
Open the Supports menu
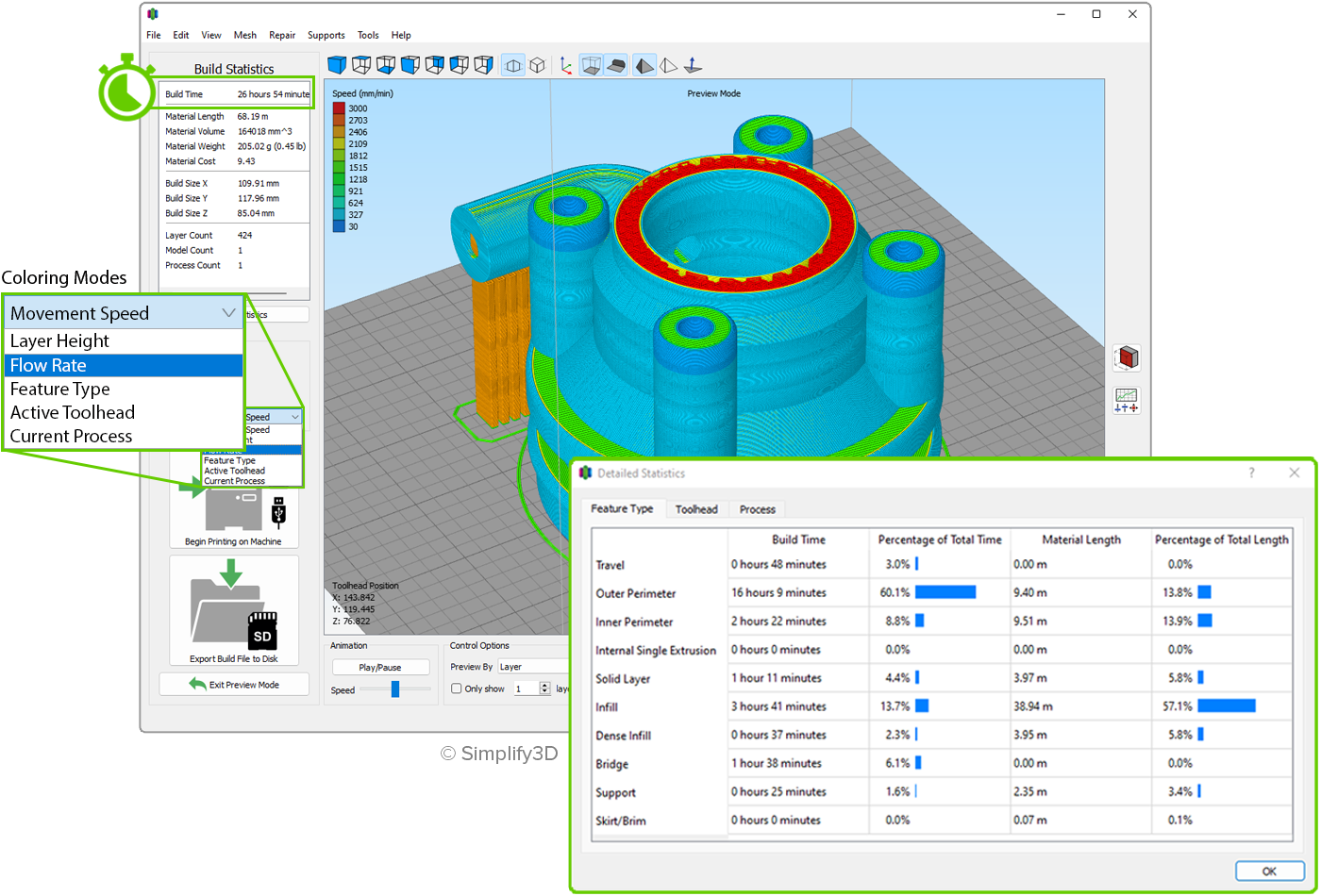click(x=326, y=35)
